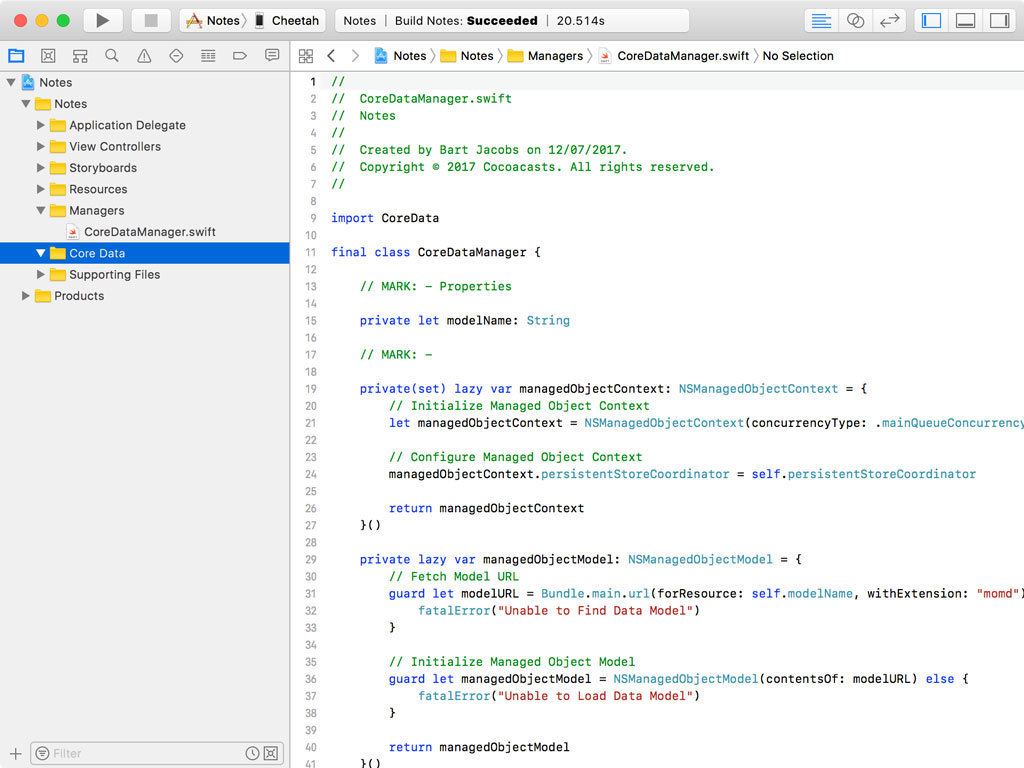Open the Find navigator magnifier icon
The width and height of the screenshot is (1024, 768).
coord(112,56)
